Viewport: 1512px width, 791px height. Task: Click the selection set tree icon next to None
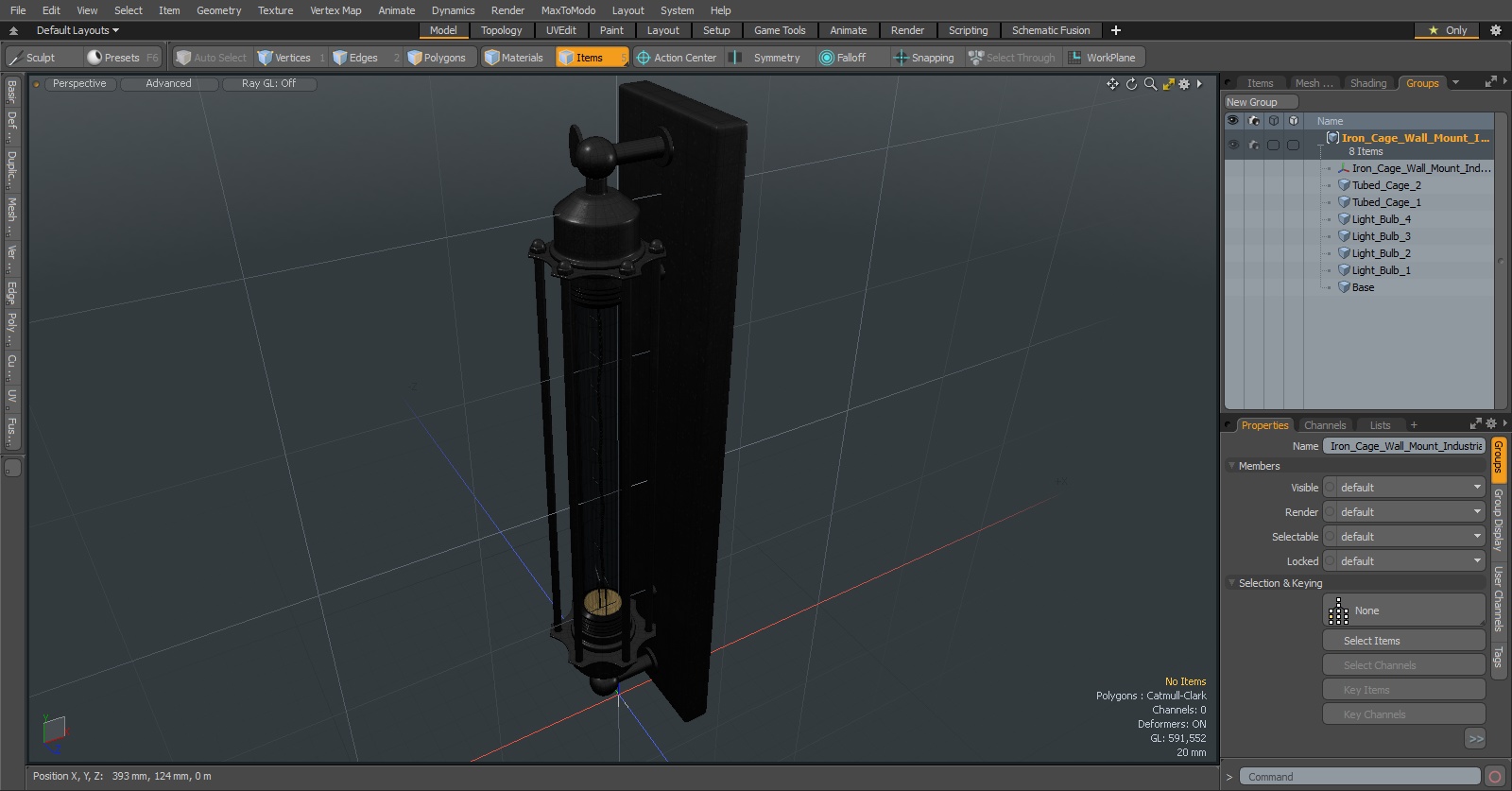pyautogui.click(x=1338, y=610)
